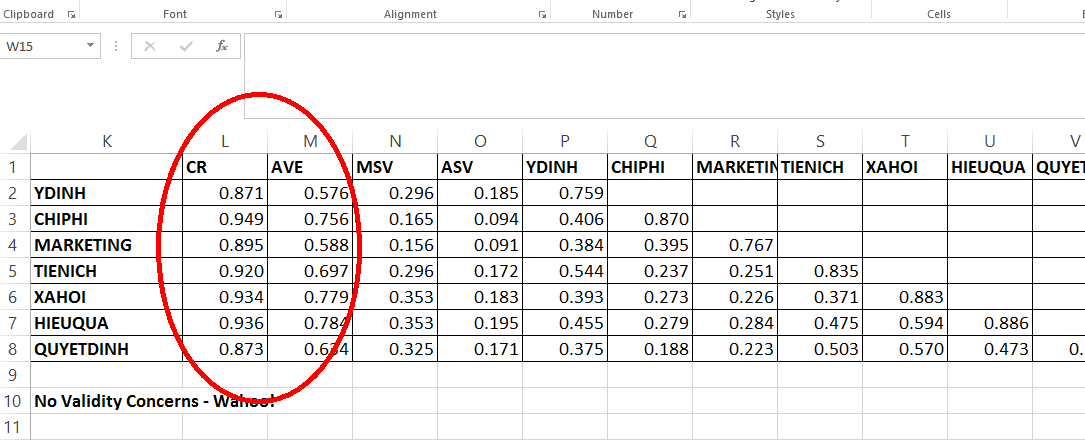Click the CR header cell
Viewport: 1085px width, 440px height.
click(225, 167)
